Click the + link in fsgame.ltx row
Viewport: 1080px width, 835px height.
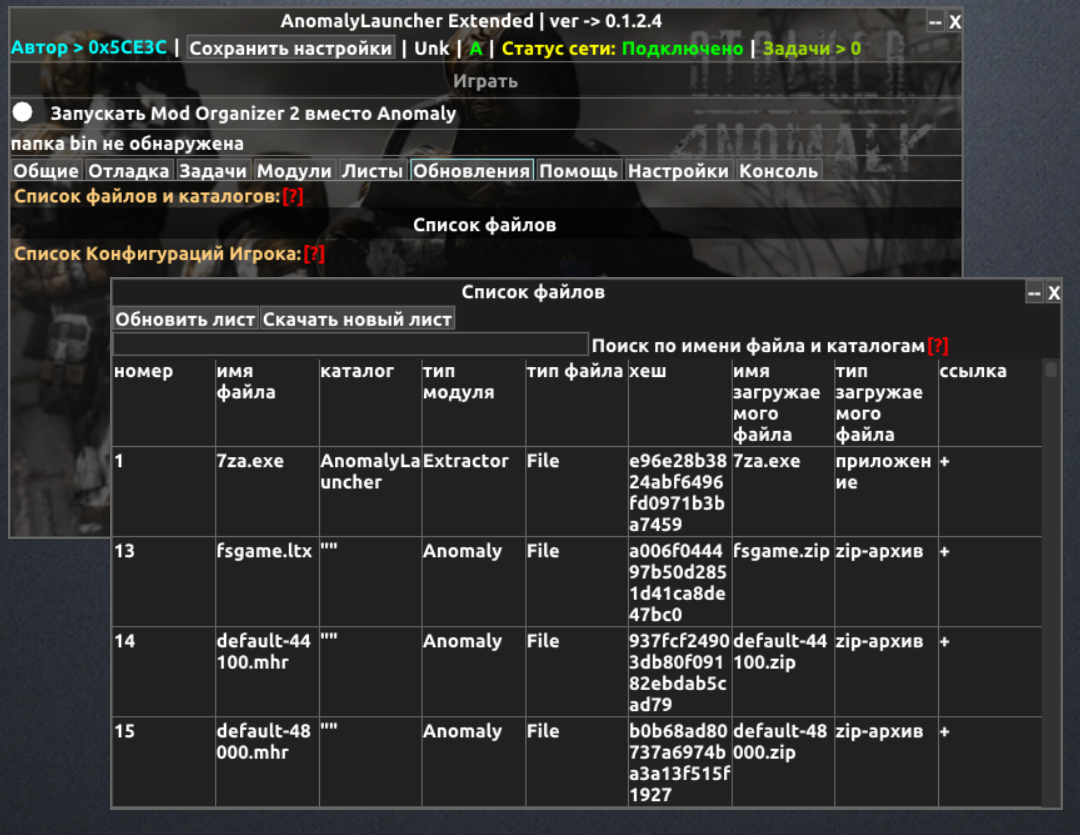(944, 552)
